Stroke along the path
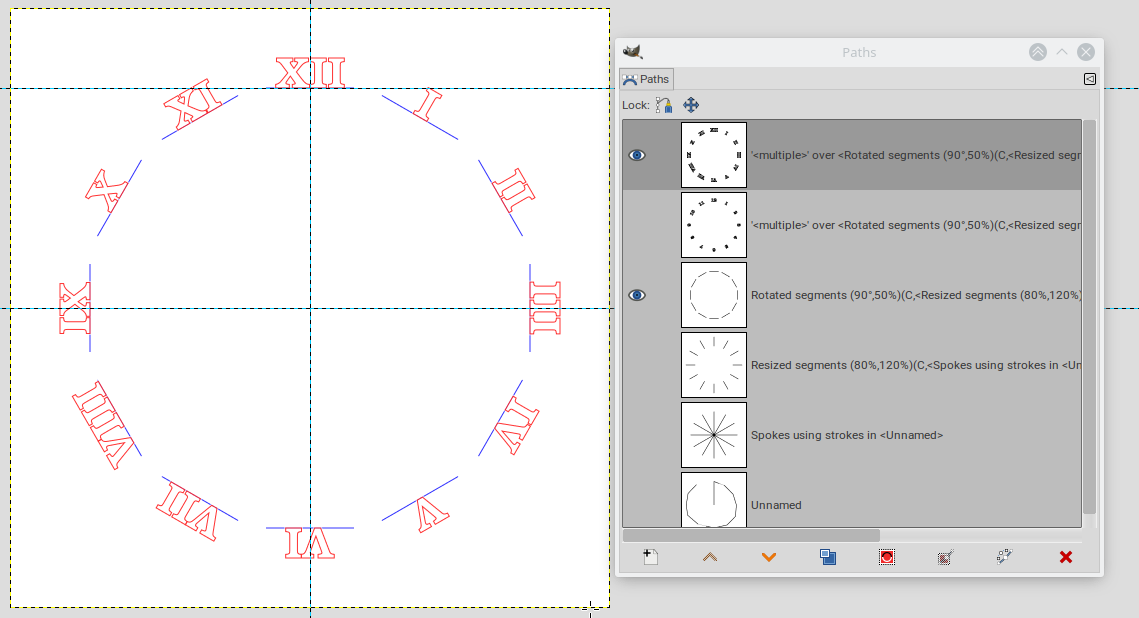The image size is (1139, 618). [1004, 557]
